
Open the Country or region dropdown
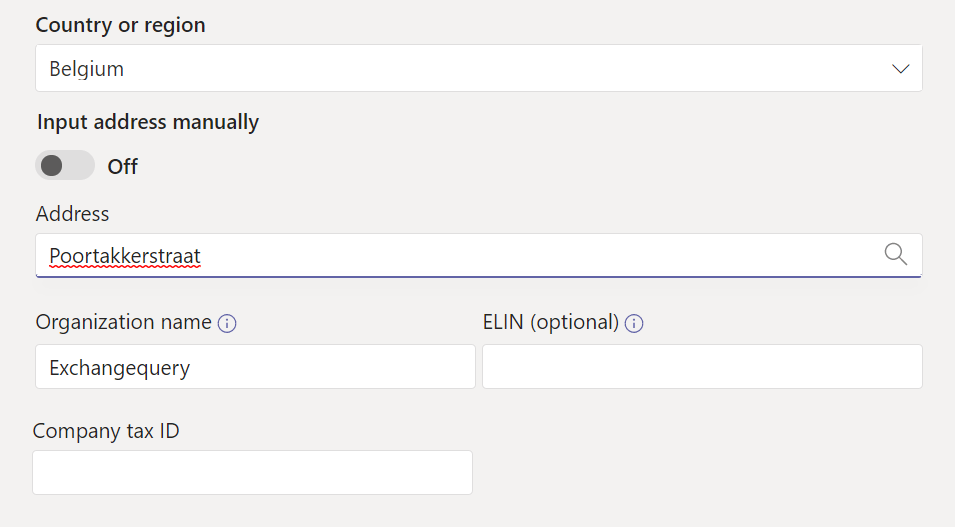[478, 69]
